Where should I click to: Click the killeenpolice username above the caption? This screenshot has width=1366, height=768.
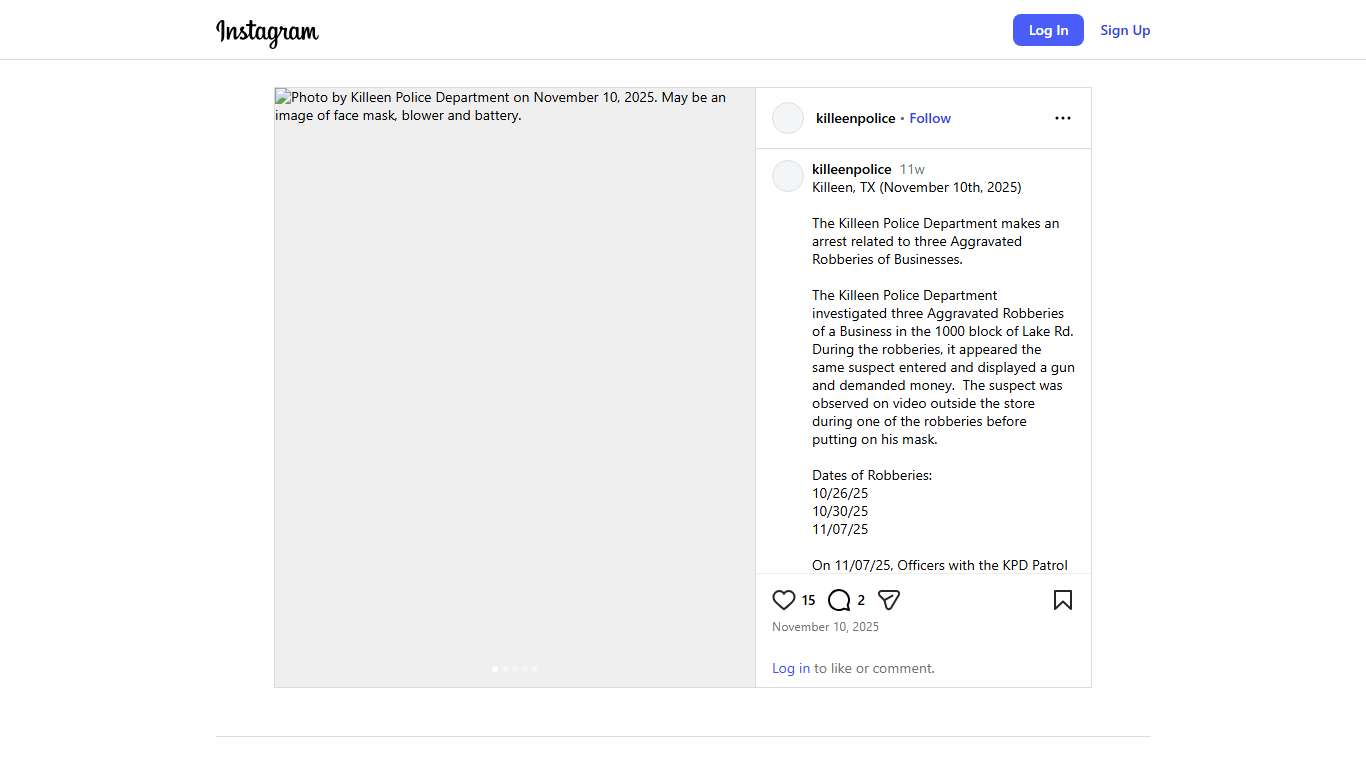(851, 169)
